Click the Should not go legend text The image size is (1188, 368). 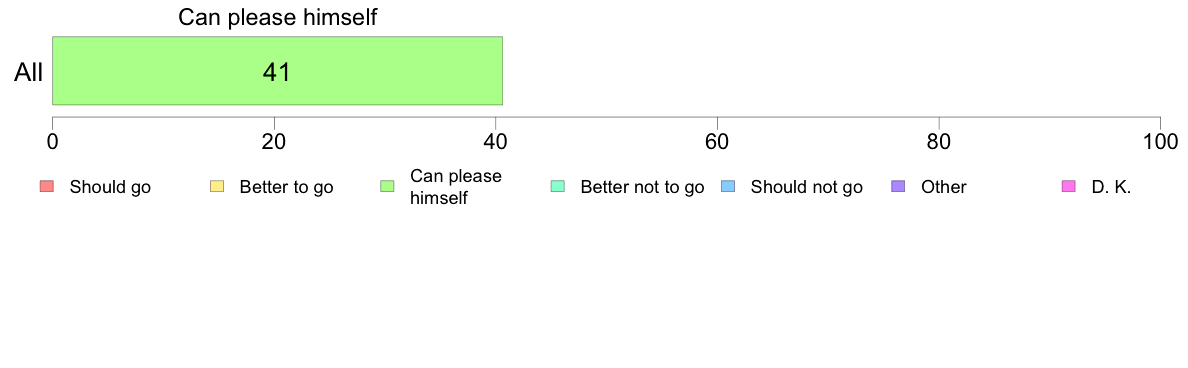807,188
